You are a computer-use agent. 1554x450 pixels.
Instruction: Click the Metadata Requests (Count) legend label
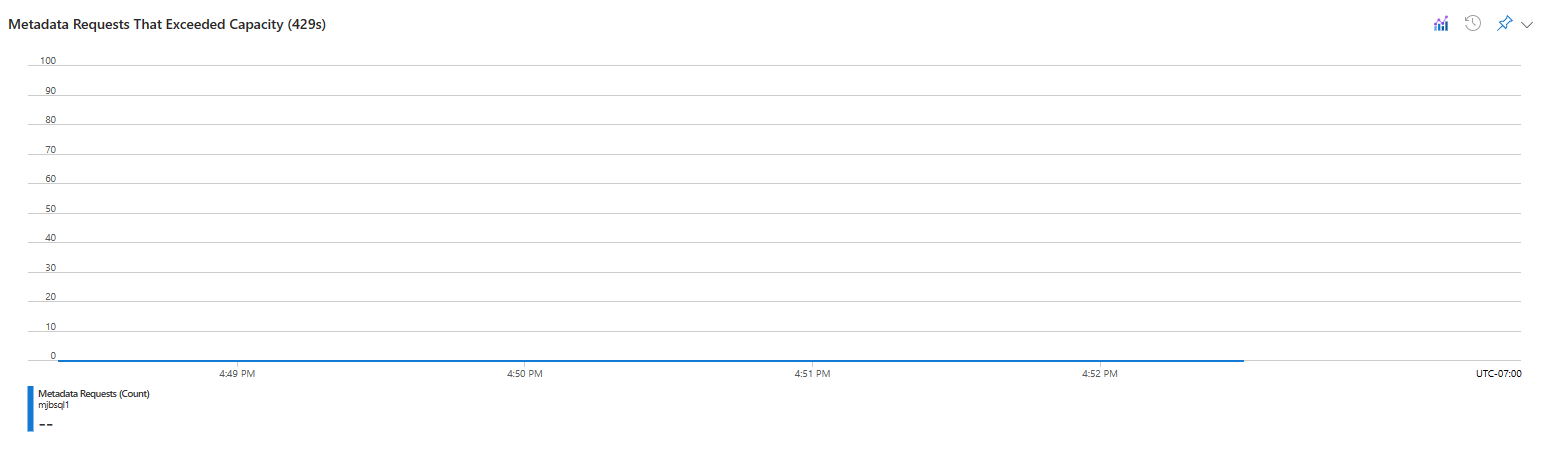click(x=93, y=394)
